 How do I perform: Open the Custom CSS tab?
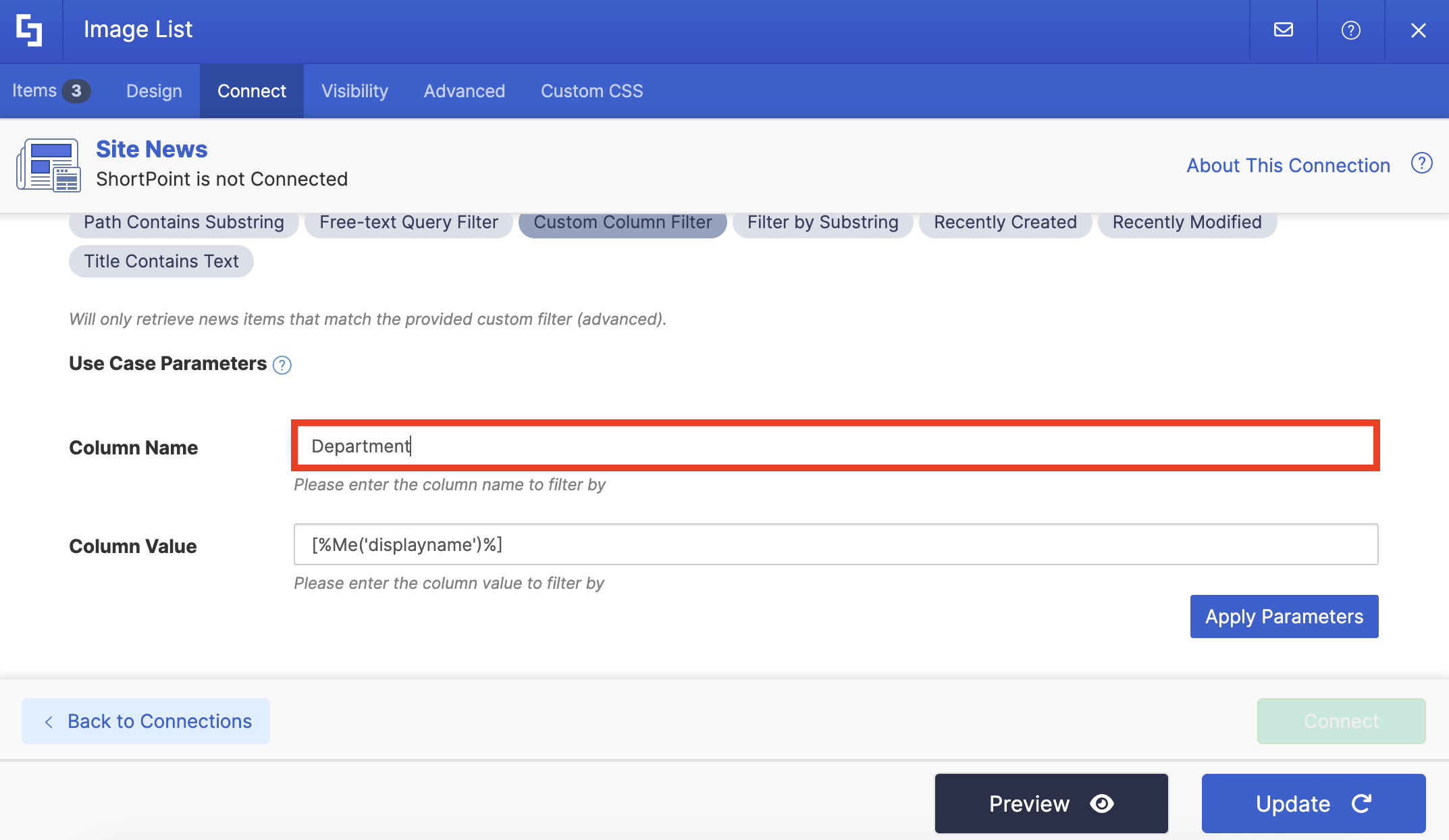[x=591, y=90]
